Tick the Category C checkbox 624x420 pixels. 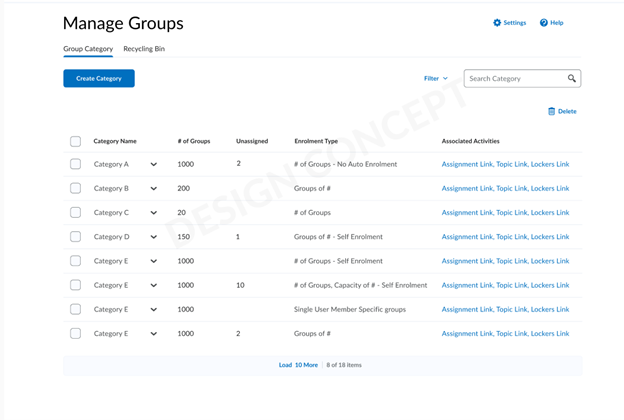pos(75,213)
